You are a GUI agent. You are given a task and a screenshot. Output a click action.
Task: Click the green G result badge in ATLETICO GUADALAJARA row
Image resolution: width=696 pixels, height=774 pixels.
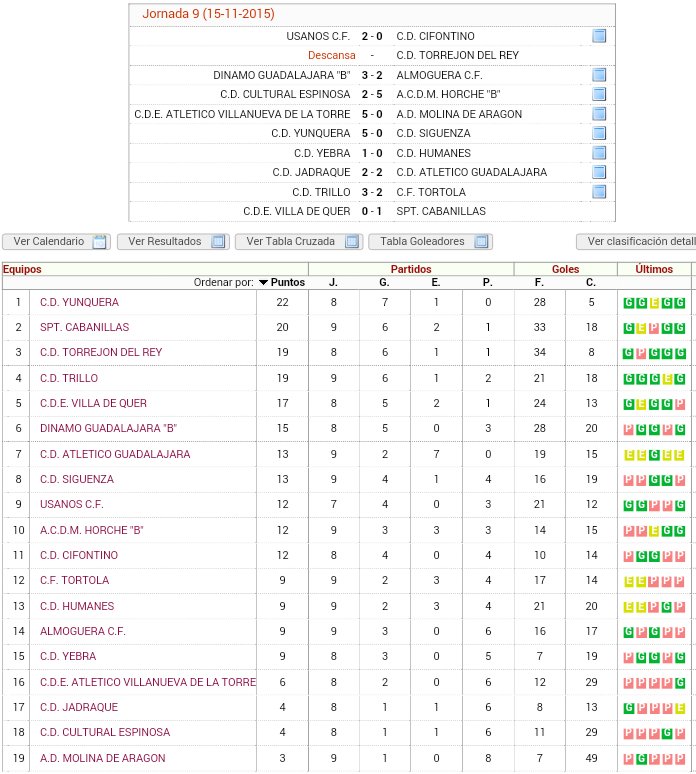pos(654,455)
